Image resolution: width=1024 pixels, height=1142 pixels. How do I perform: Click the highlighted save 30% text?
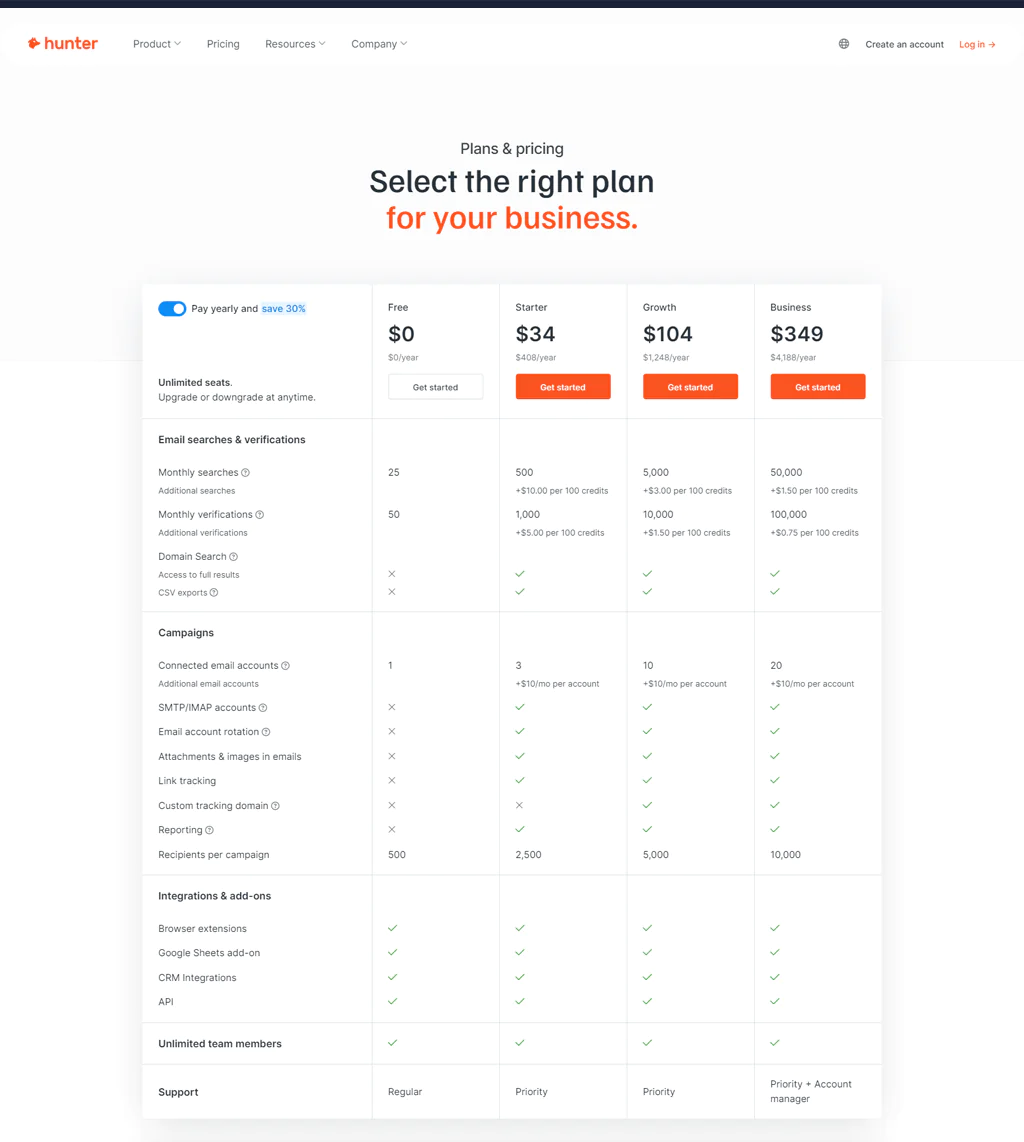283,308
